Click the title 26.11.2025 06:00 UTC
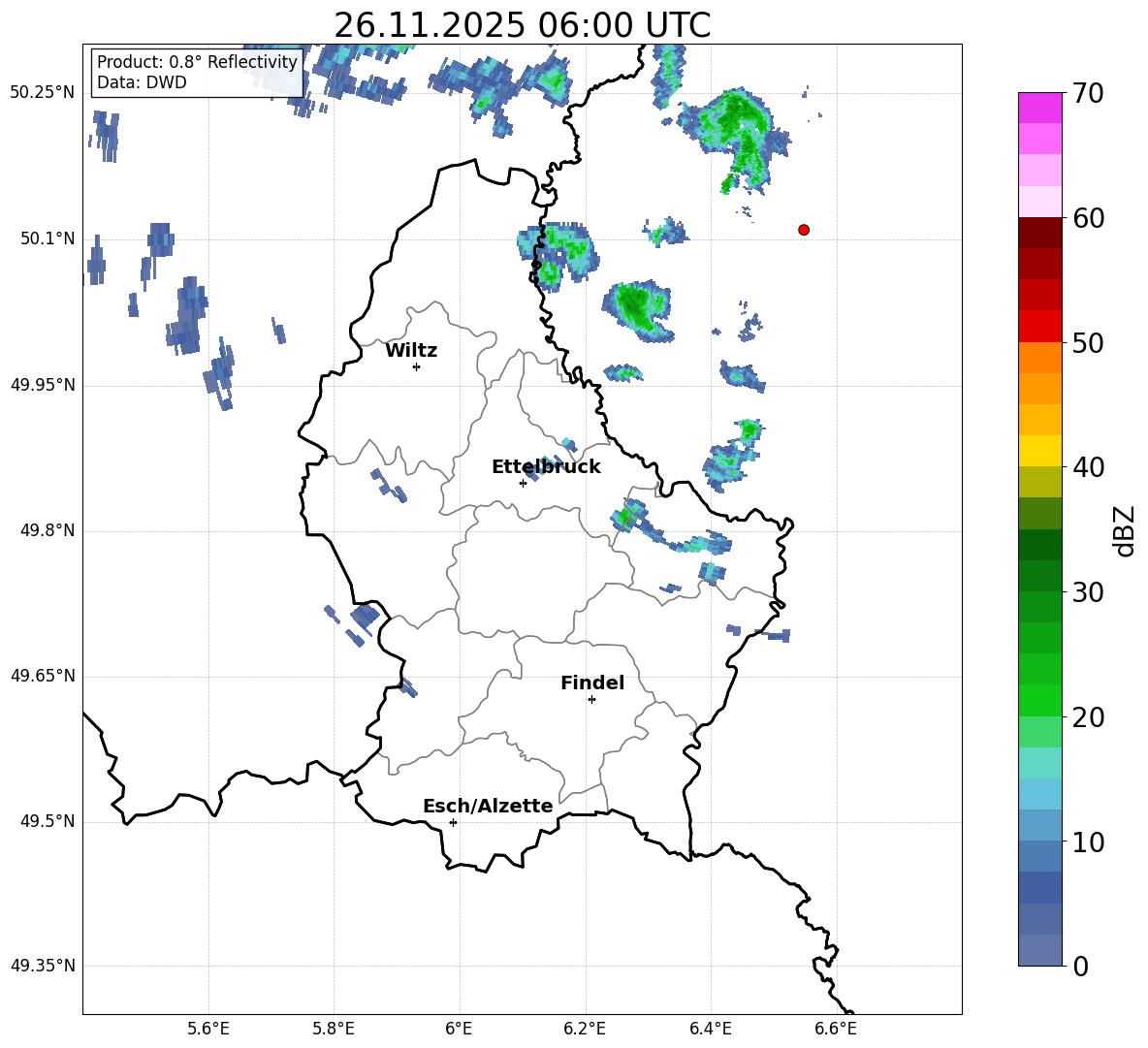 pos(522,25)
